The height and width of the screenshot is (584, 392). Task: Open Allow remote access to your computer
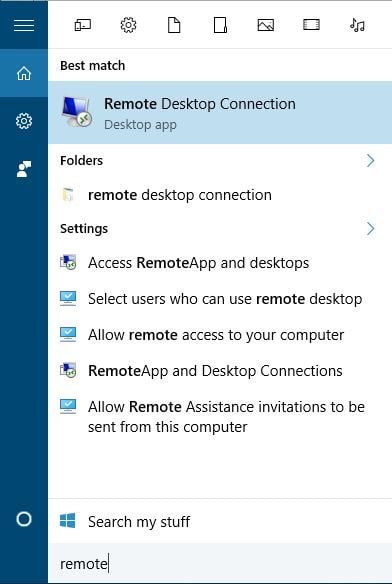point(220,335)
